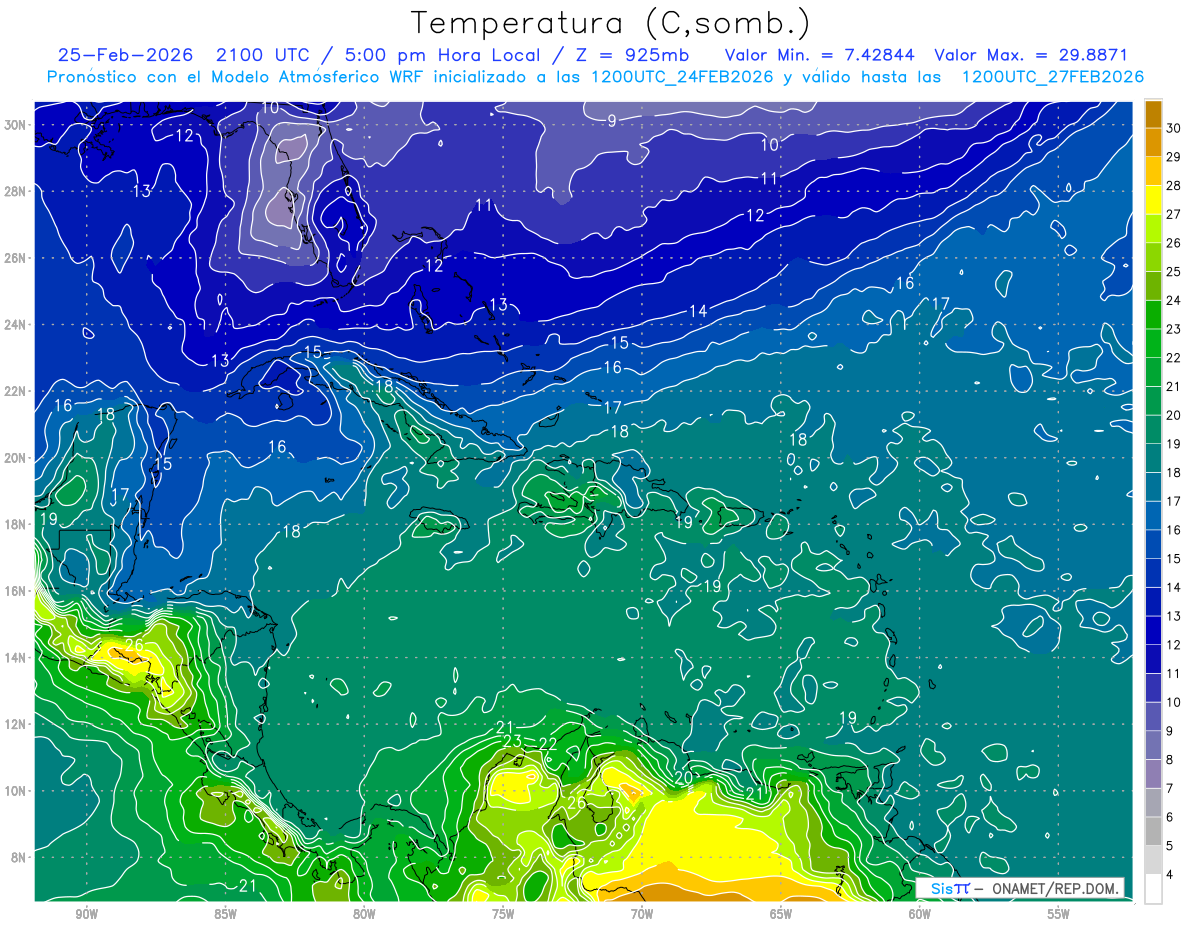
Task: Click the '18N' latitude axis label
Action: [16, 524]
